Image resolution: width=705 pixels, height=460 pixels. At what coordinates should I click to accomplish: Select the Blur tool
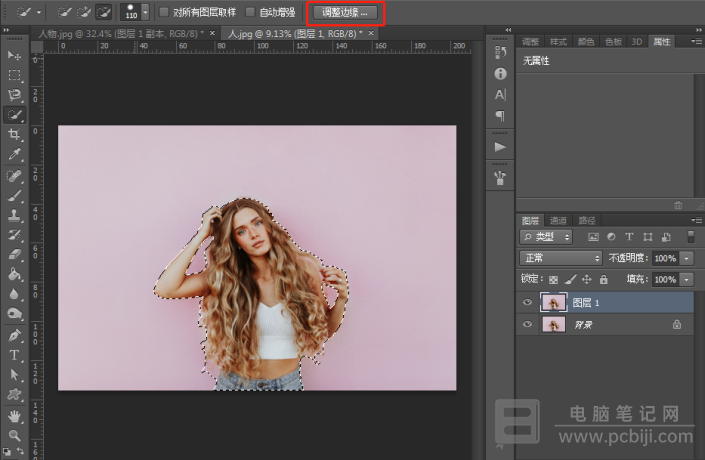pyautogui.click(x=14, y=294)
